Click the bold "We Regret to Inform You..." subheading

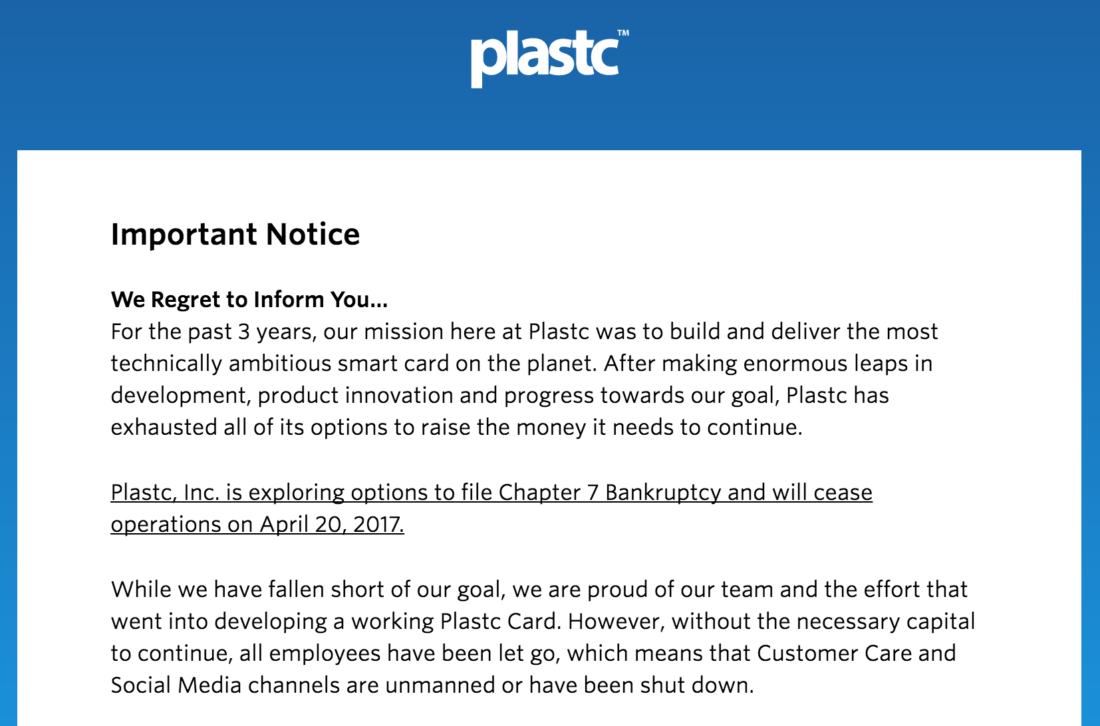[x=249, y=299]
